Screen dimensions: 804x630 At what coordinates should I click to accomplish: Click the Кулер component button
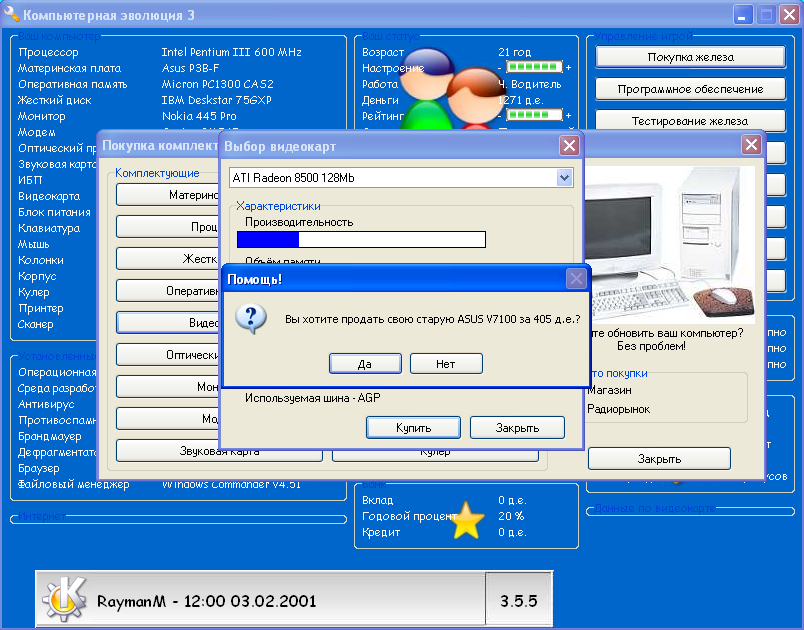(x=435, y=453)
